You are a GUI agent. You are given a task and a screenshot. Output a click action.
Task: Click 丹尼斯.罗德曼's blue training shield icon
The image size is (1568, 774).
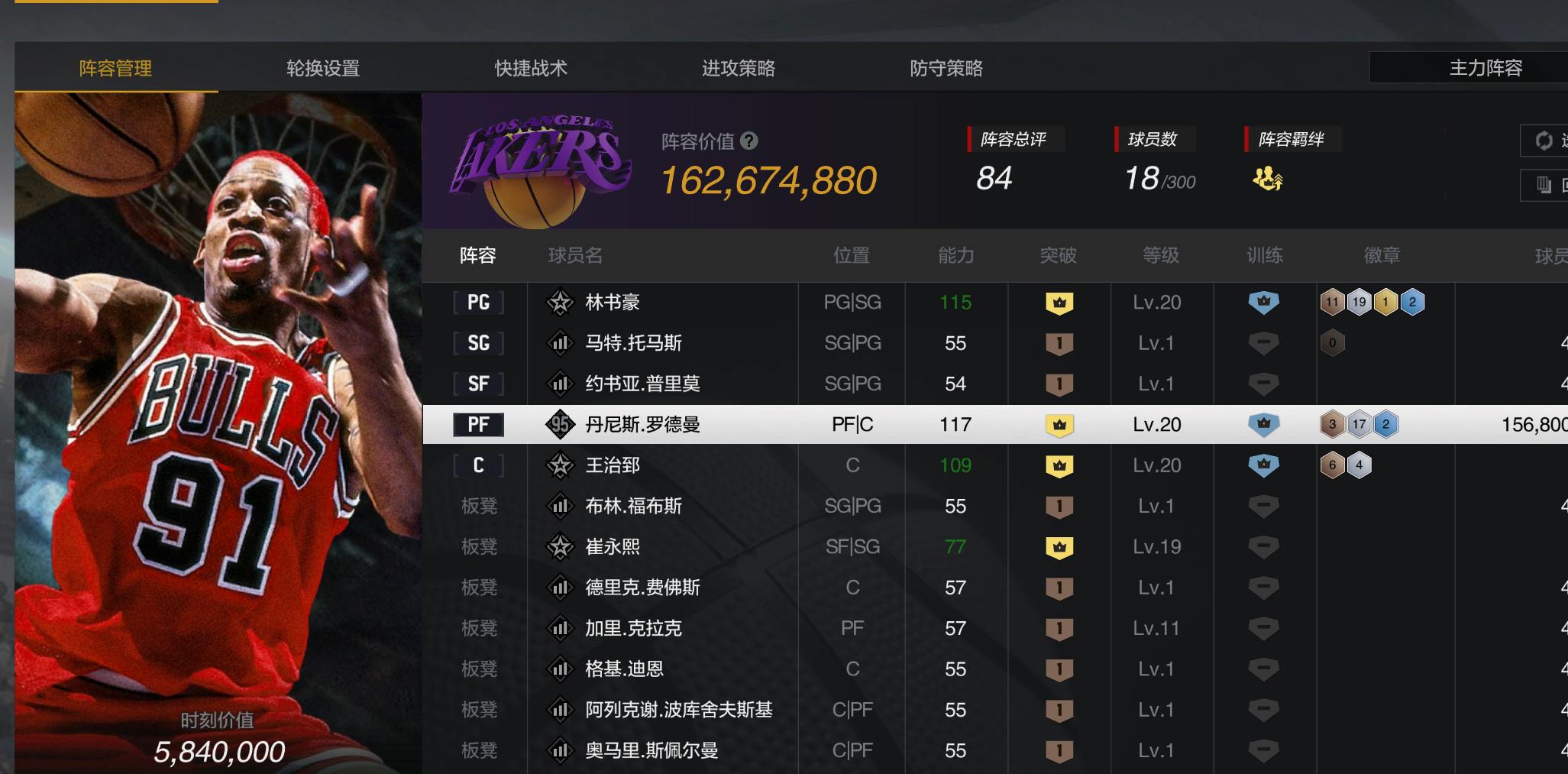coord(1263,424)
